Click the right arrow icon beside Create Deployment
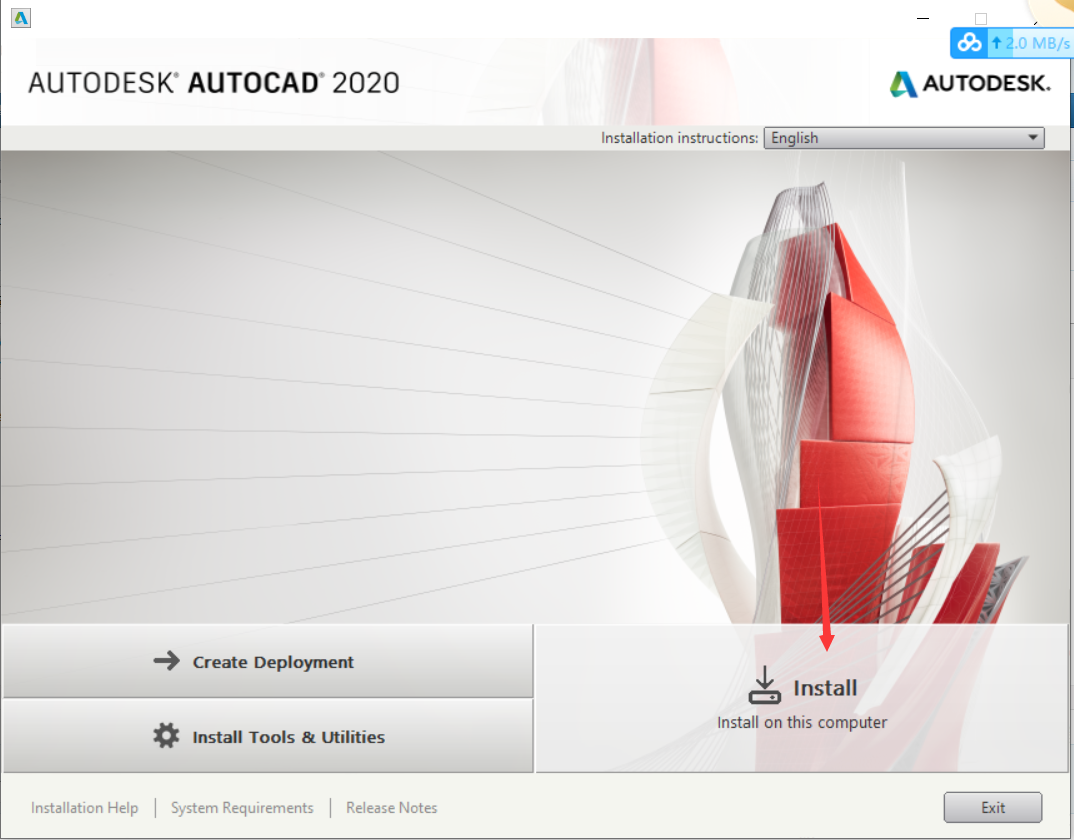 [166, 661]
